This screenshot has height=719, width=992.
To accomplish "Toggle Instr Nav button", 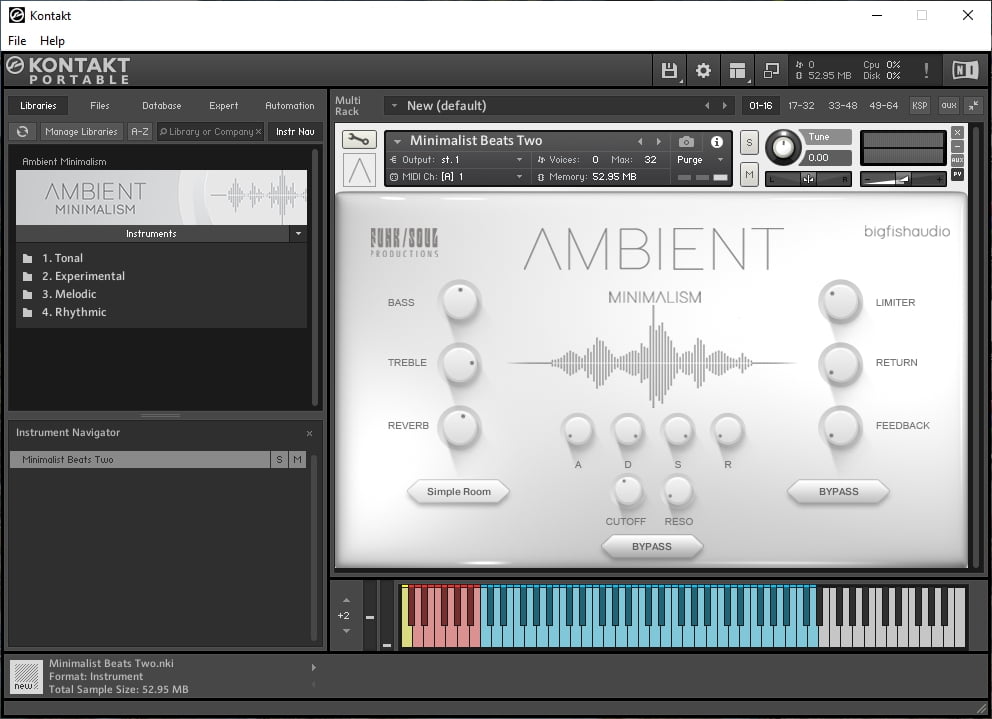I will [295, 132].
